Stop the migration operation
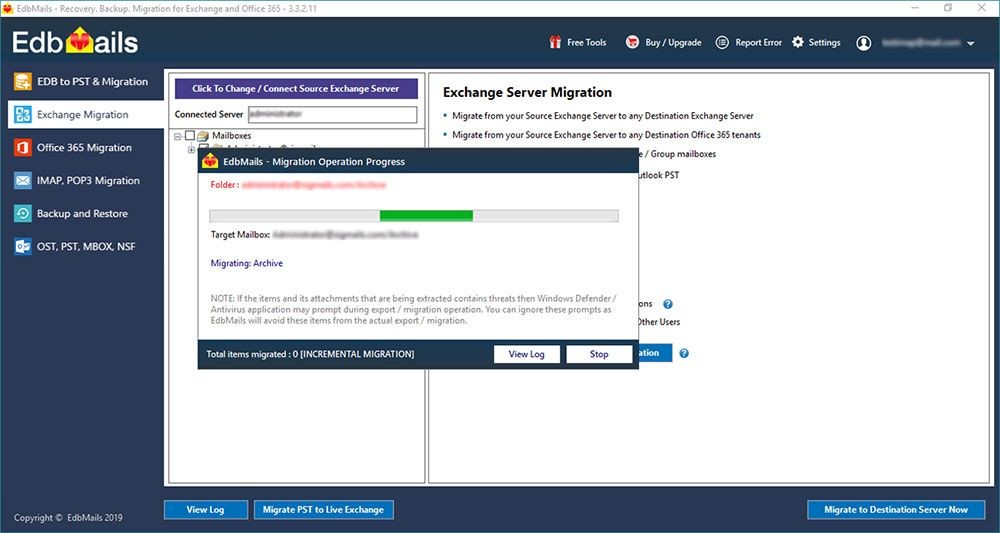The height and width of the screenshot is (533, 1000). [x=599, y=354]
